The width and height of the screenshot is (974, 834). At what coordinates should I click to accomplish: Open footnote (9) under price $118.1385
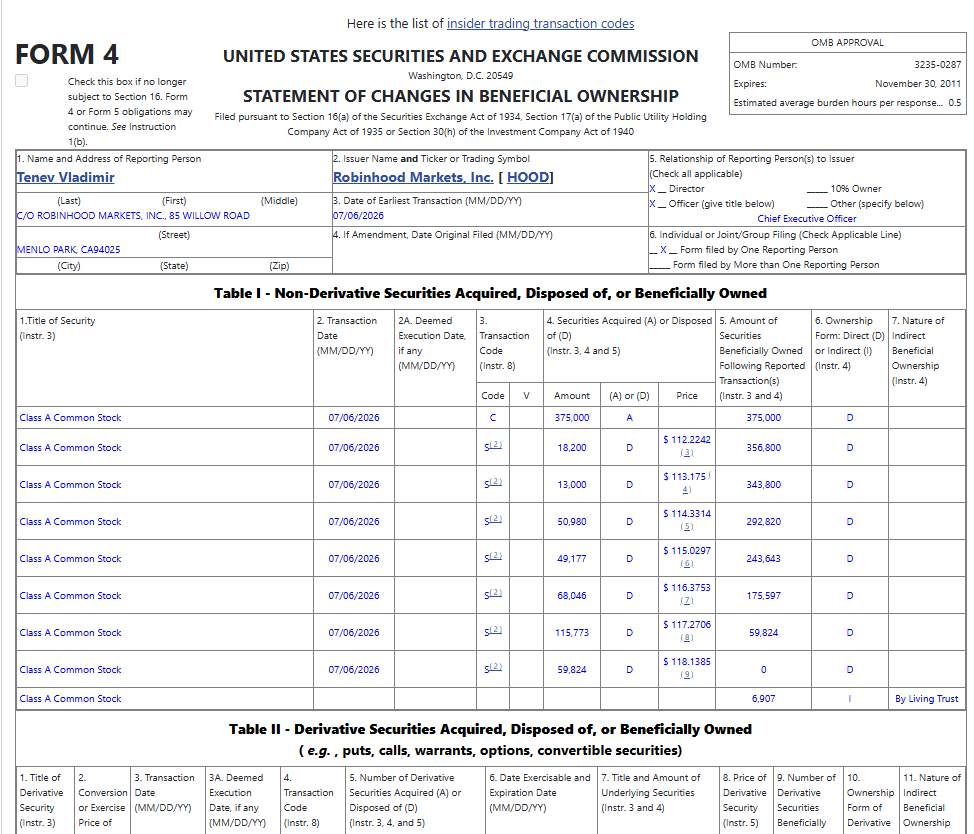[686, 675]
